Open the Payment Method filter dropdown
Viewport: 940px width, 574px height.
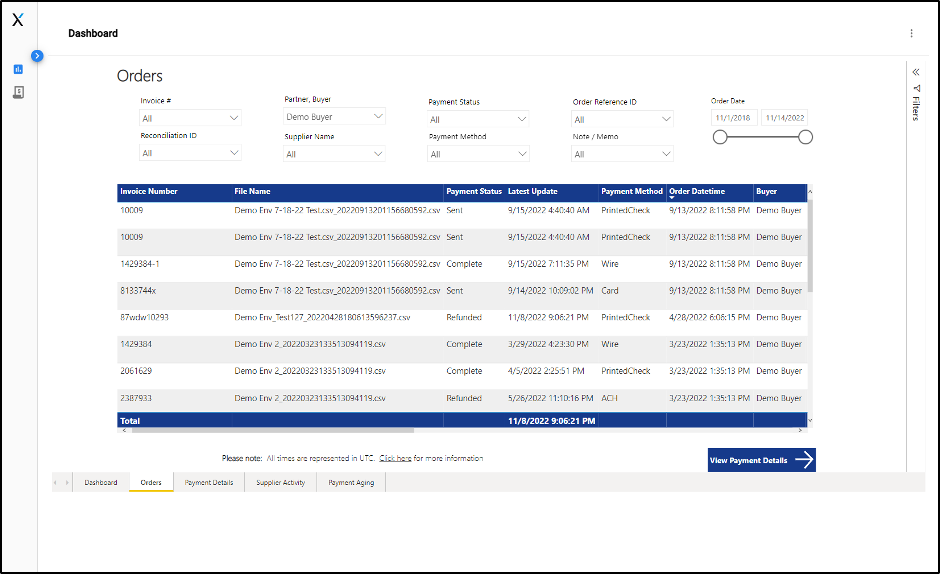(x=478, y=154)
